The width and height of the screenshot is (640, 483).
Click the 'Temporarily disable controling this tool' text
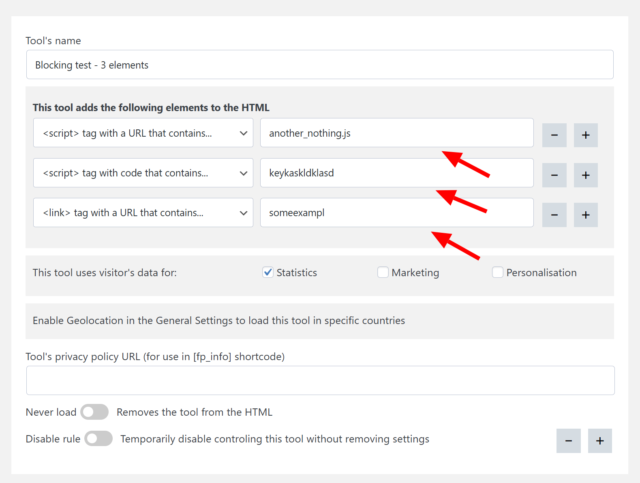(x=275, y=439)
